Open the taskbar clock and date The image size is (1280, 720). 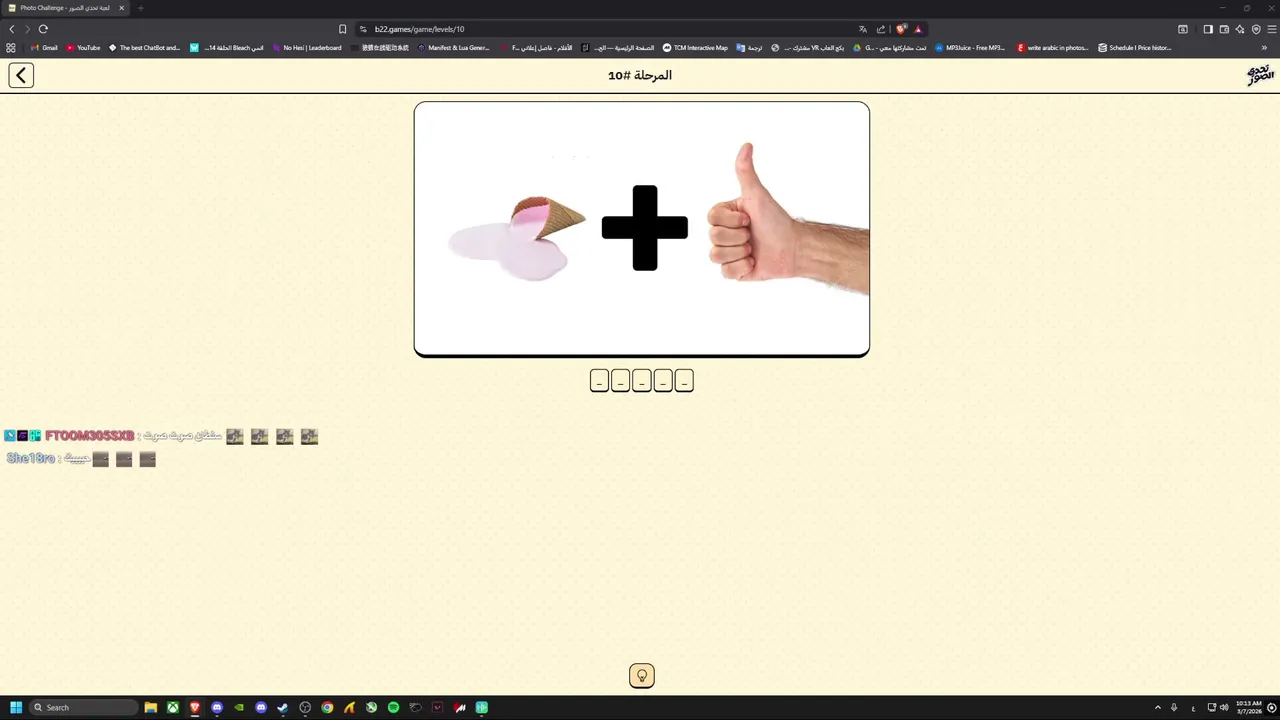tap(1248, 708)
